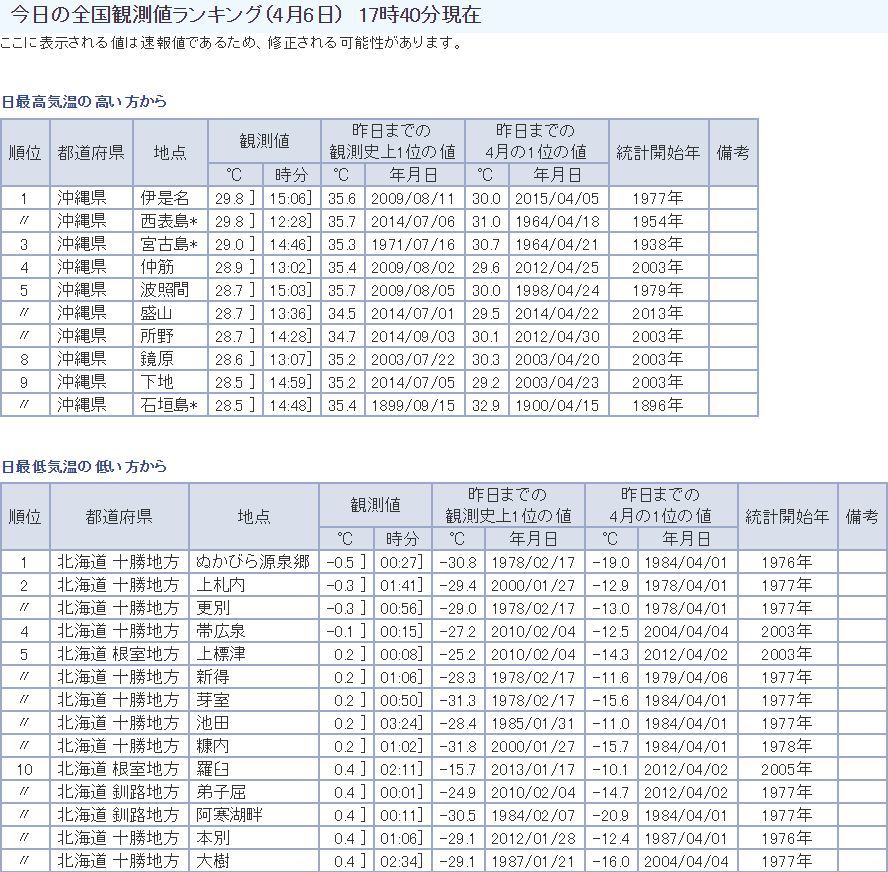The image size is (888, 872).
Task: Select the 弟子屈 observation point
Action: 221,792
